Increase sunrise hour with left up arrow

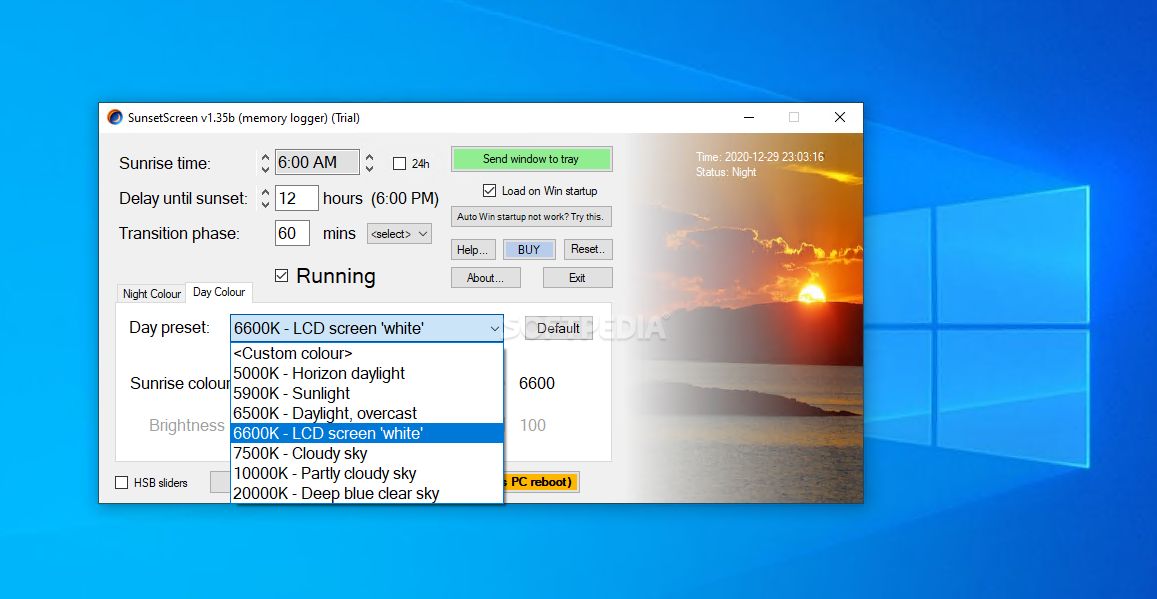(x=265, y=156)
